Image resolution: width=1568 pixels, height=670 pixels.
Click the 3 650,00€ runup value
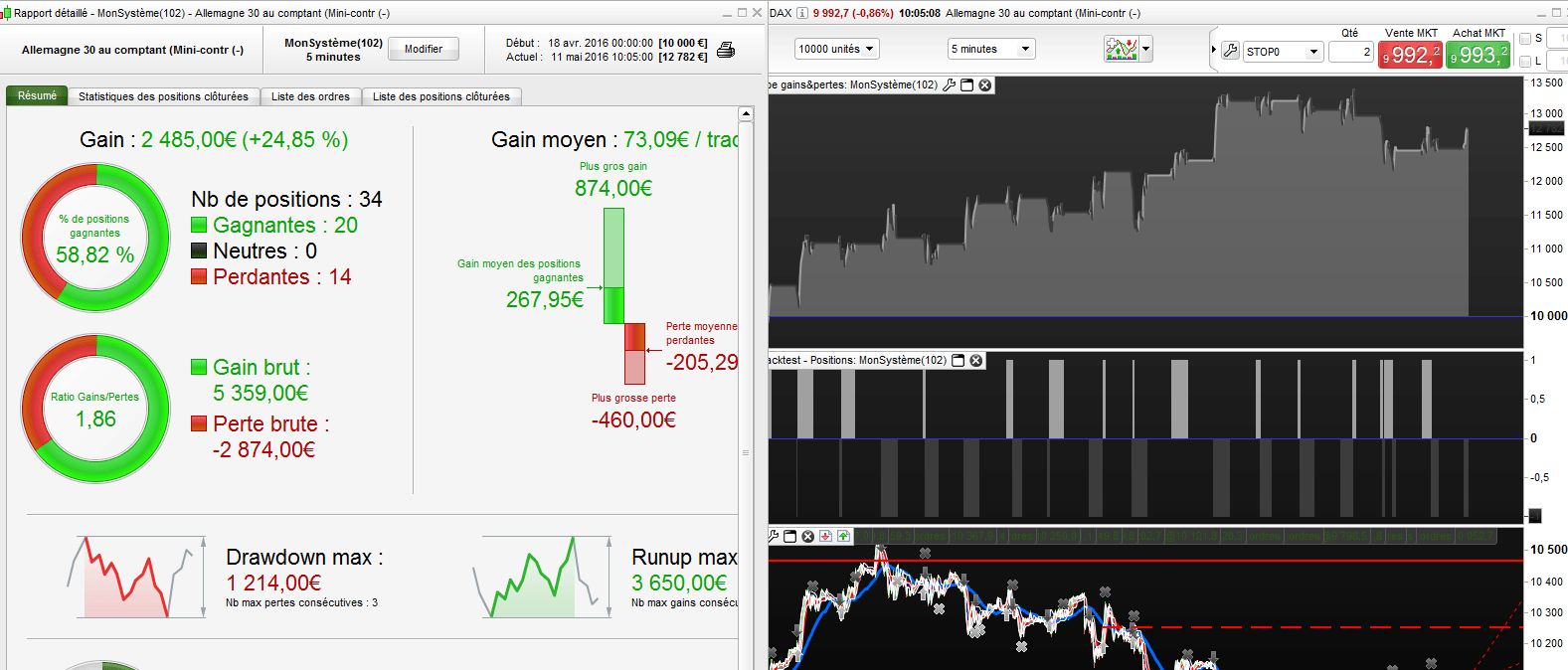[679, 584]
